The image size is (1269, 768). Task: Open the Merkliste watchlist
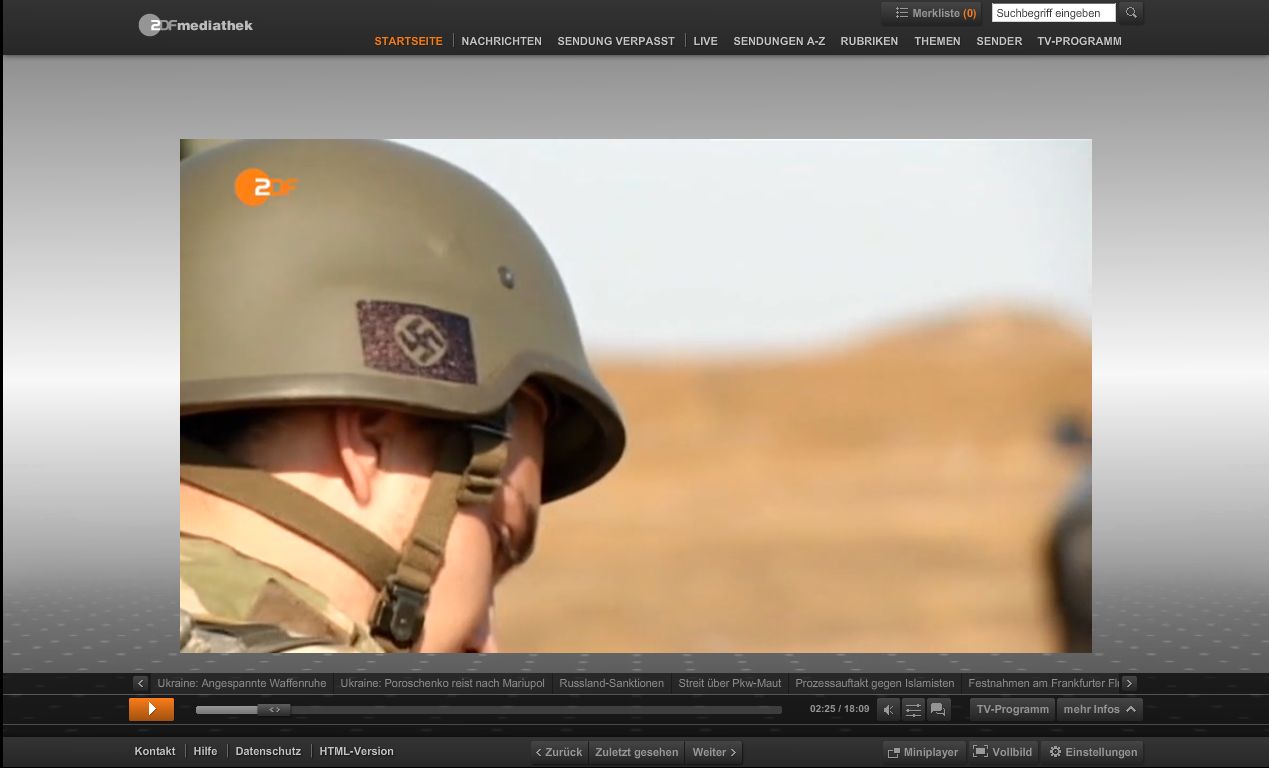pos(930,14)
